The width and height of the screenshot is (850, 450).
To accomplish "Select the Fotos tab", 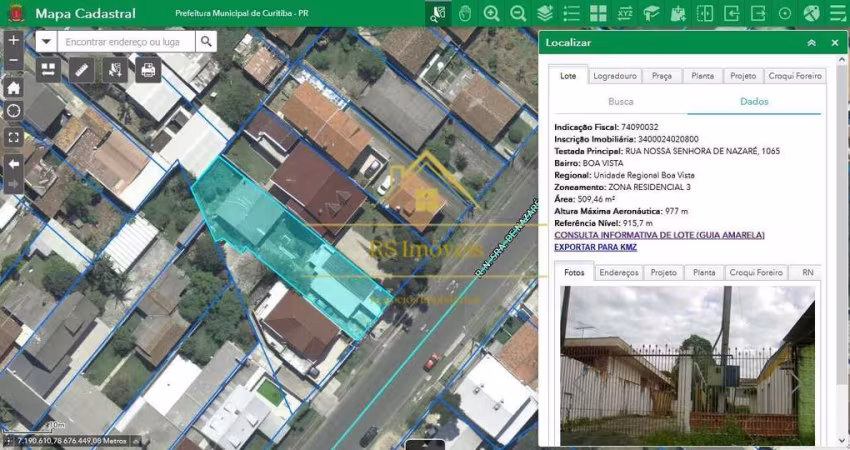I will coord(574,272).
